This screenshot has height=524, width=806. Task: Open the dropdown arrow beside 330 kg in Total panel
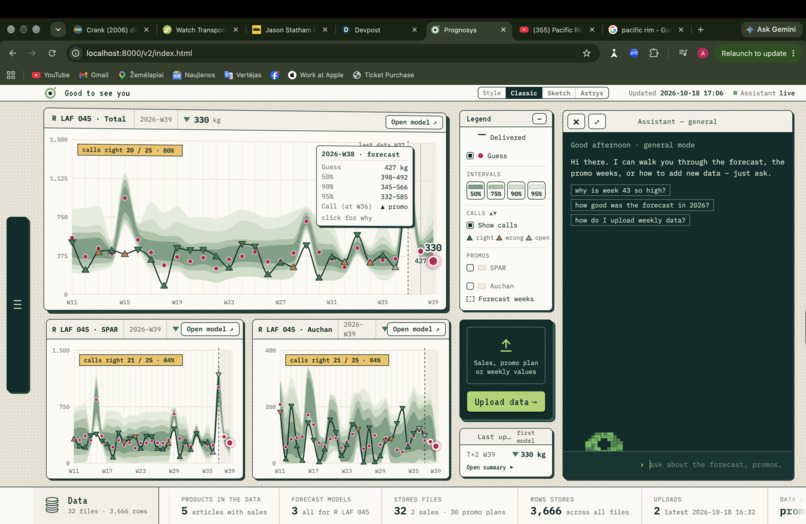(x=187, y=119)
